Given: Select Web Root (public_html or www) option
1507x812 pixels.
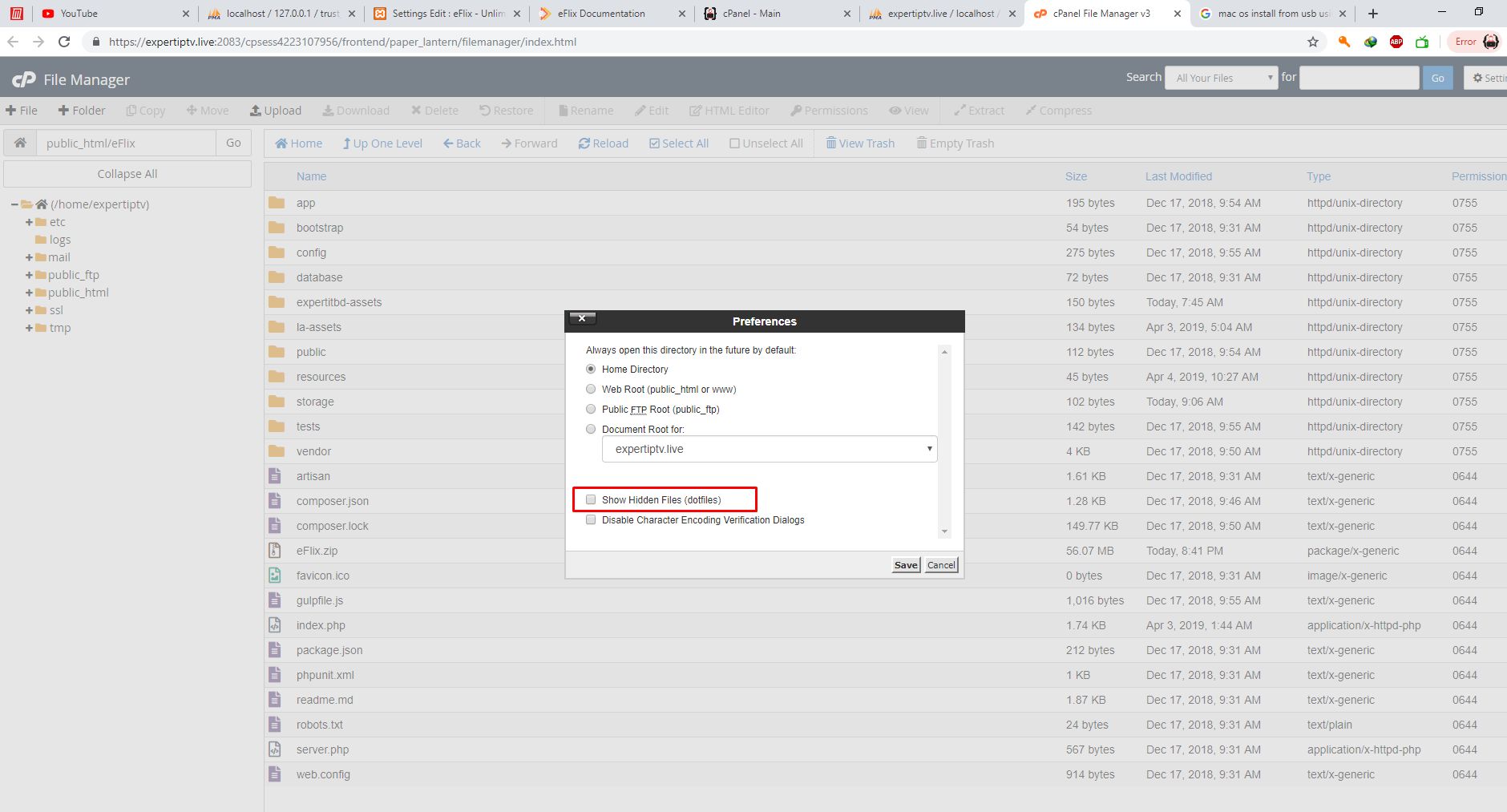Looking at the screenshot, I should 591,390.
